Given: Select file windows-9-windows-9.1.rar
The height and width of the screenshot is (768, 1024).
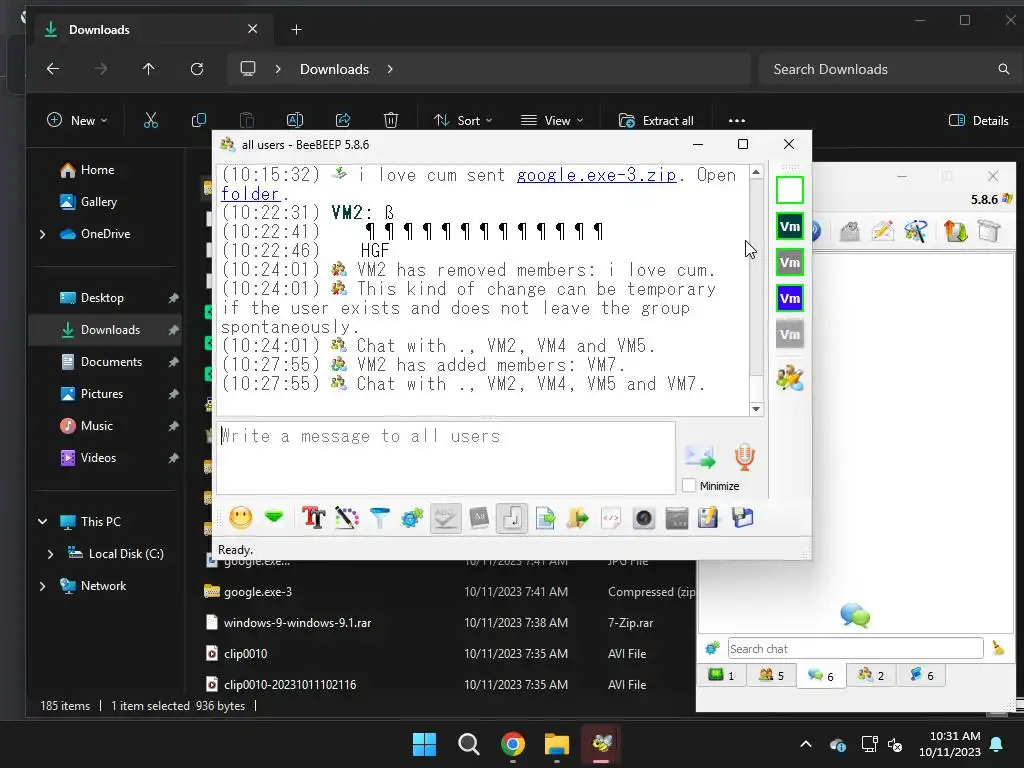Looking at the screenshot, I should [297, 623].
